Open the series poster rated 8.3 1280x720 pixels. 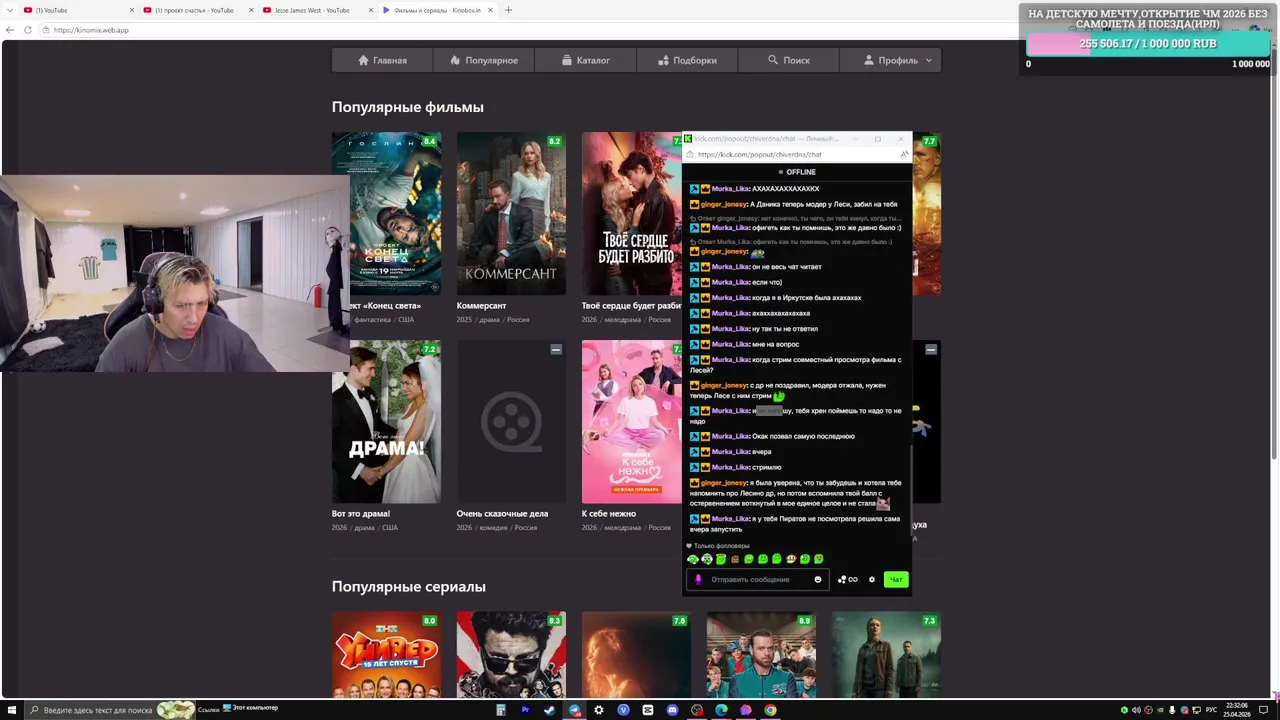click(511, 655)
